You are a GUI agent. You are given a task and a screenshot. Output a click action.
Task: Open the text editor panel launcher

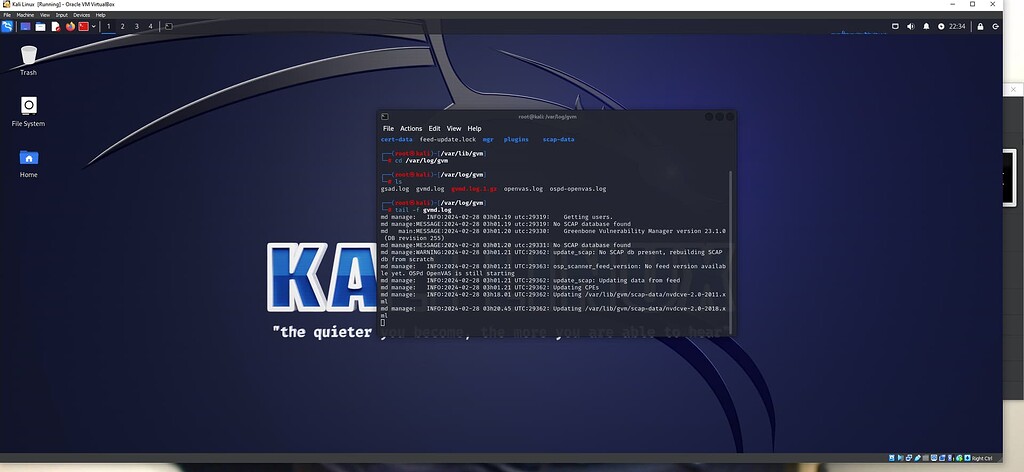[55, 26]
